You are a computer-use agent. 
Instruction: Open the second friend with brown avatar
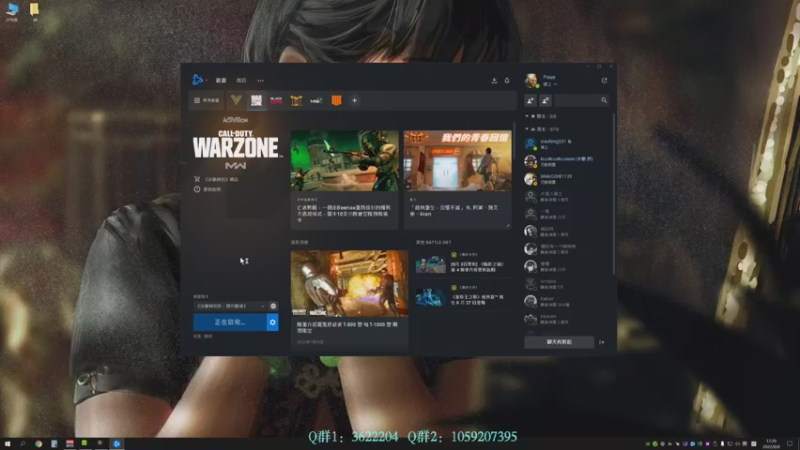566,162
